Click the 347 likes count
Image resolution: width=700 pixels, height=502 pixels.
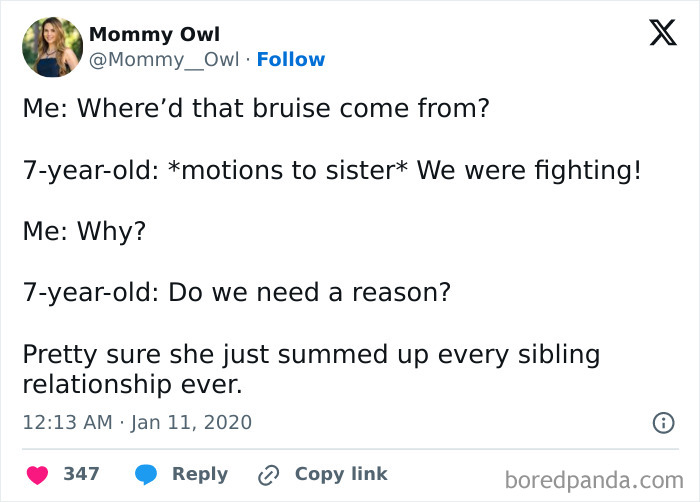(x=81, y=474)
